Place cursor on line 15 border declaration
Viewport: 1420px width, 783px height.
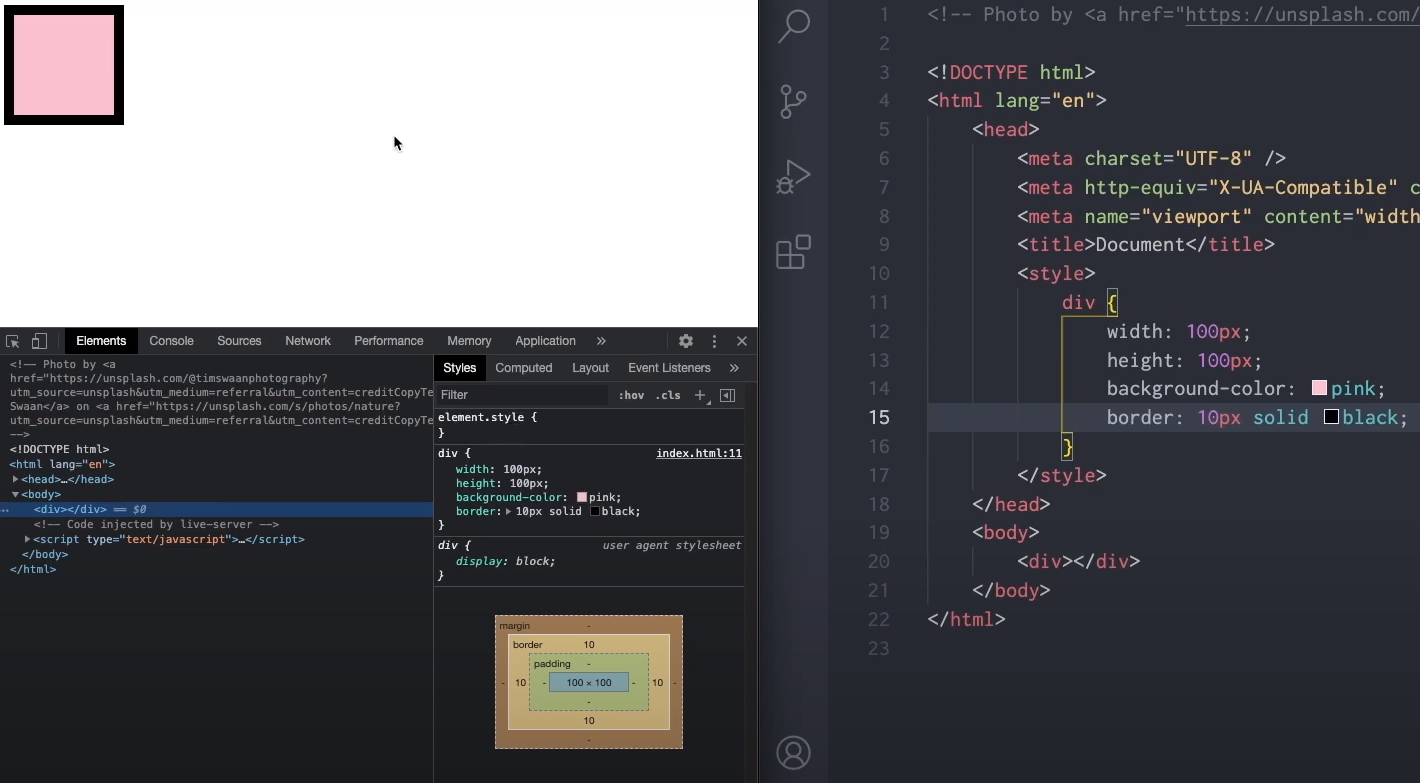tap(1257, 417)
